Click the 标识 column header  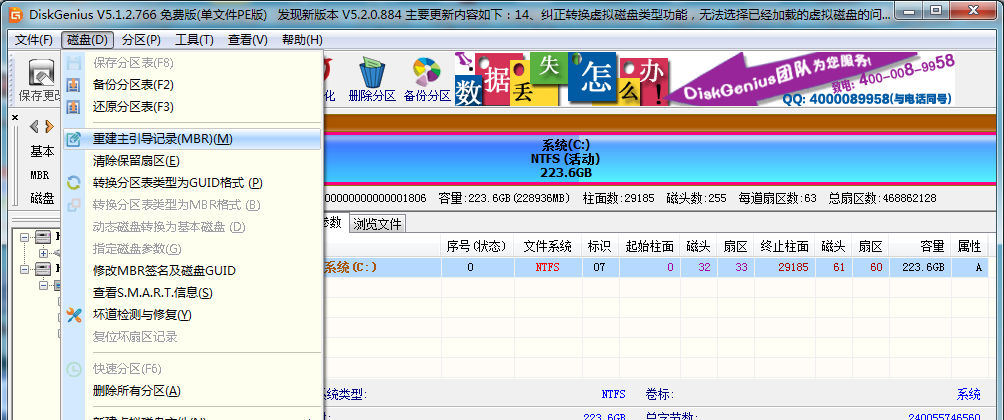[x=600, y=246]
